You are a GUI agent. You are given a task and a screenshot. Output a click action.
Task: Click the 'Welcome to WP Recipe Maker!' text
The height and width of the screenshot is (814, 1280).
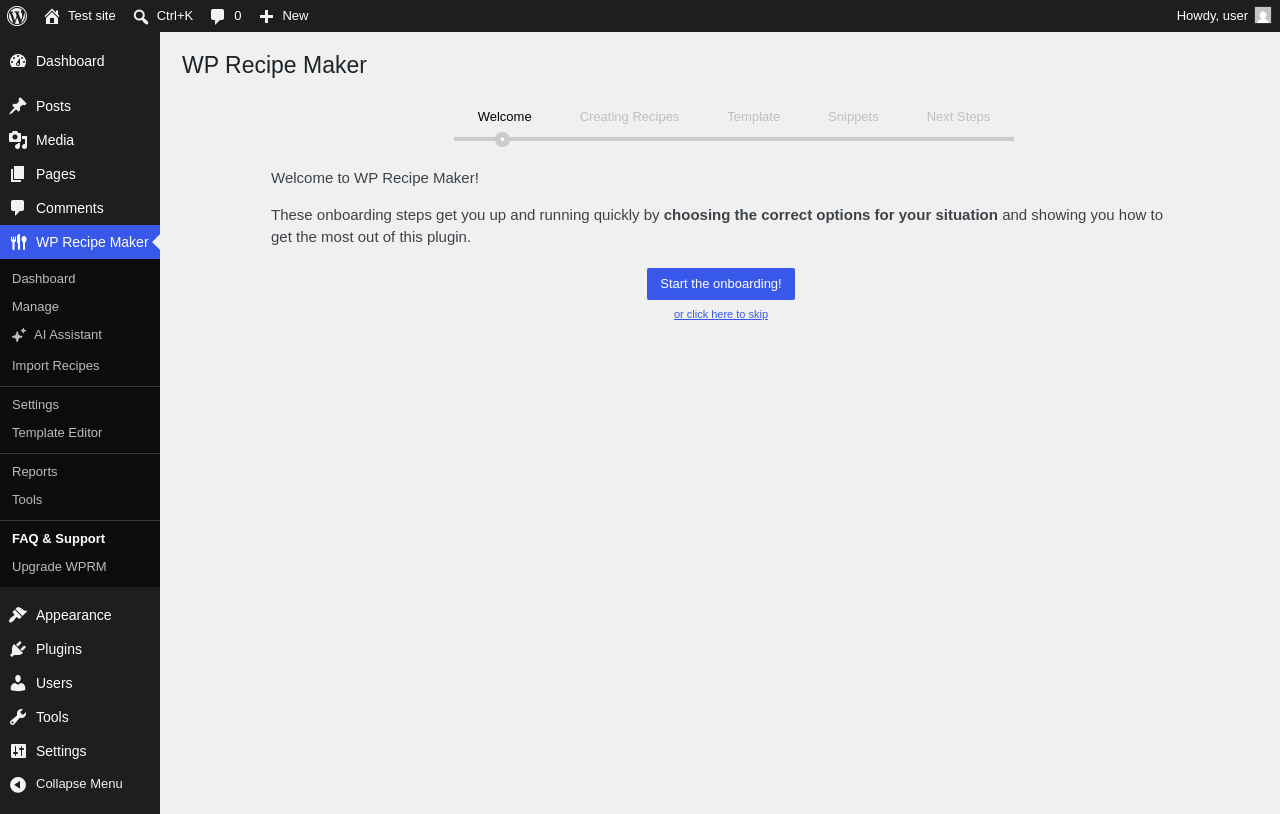point(375,178)
